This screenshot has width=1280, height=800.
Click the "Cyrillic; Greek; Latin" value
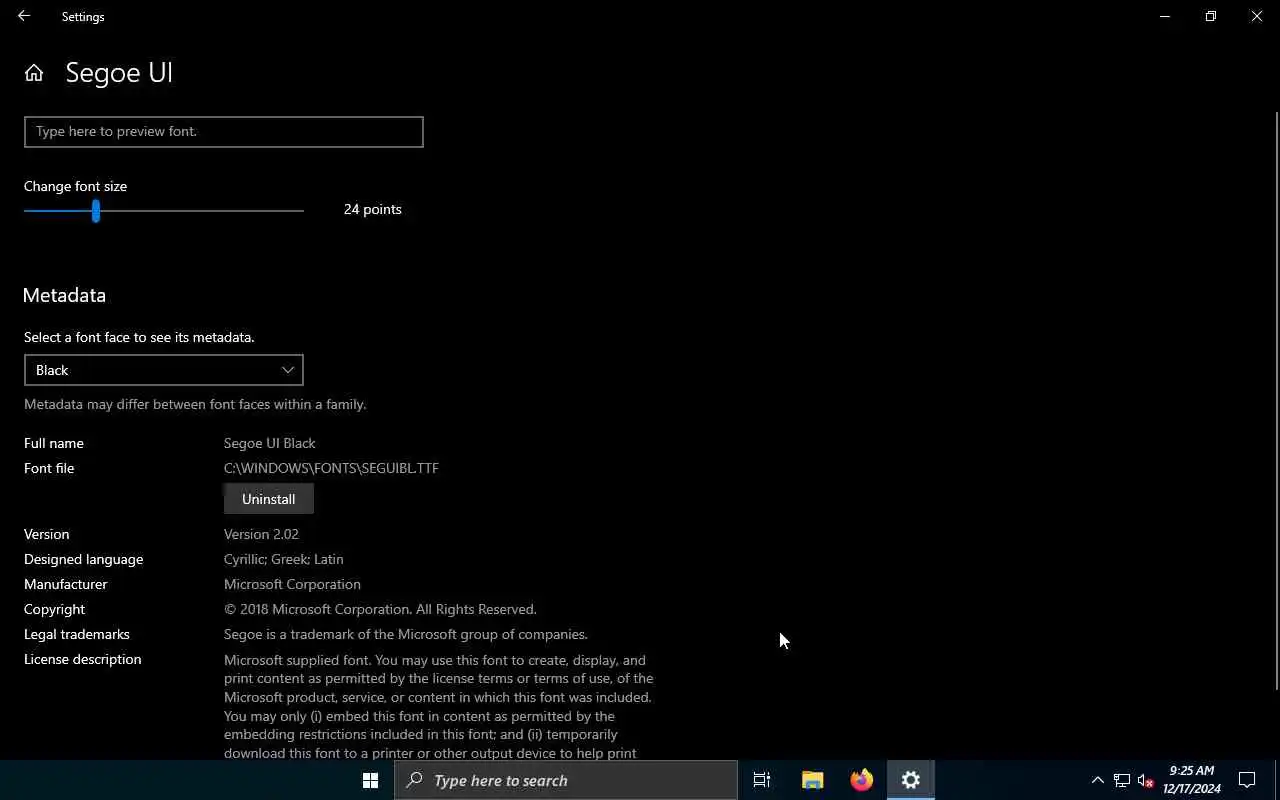point(284,559)
